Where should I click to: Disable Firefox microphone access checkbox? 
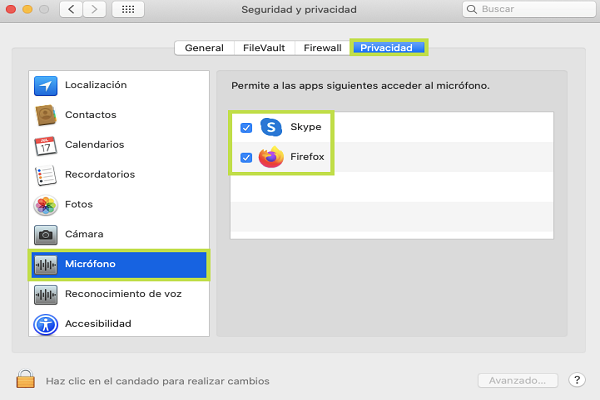[x=246, y=157]
